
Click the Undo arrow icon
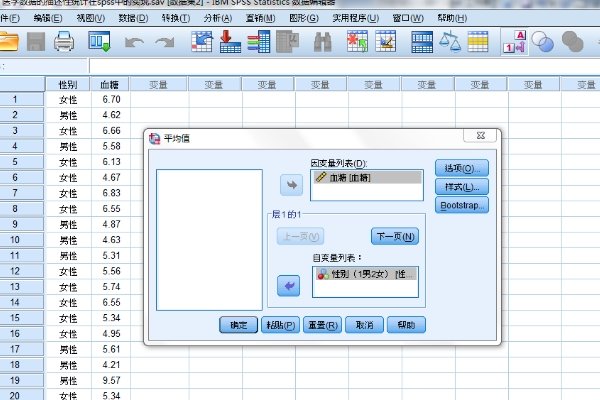point(134,42)
